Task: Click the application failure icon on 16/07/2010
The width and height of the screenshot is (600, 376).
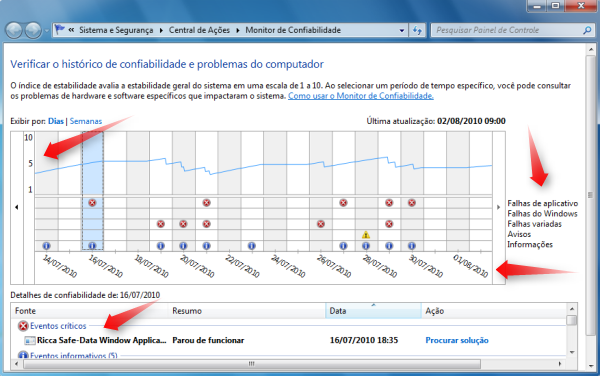Action: point(92,203)
